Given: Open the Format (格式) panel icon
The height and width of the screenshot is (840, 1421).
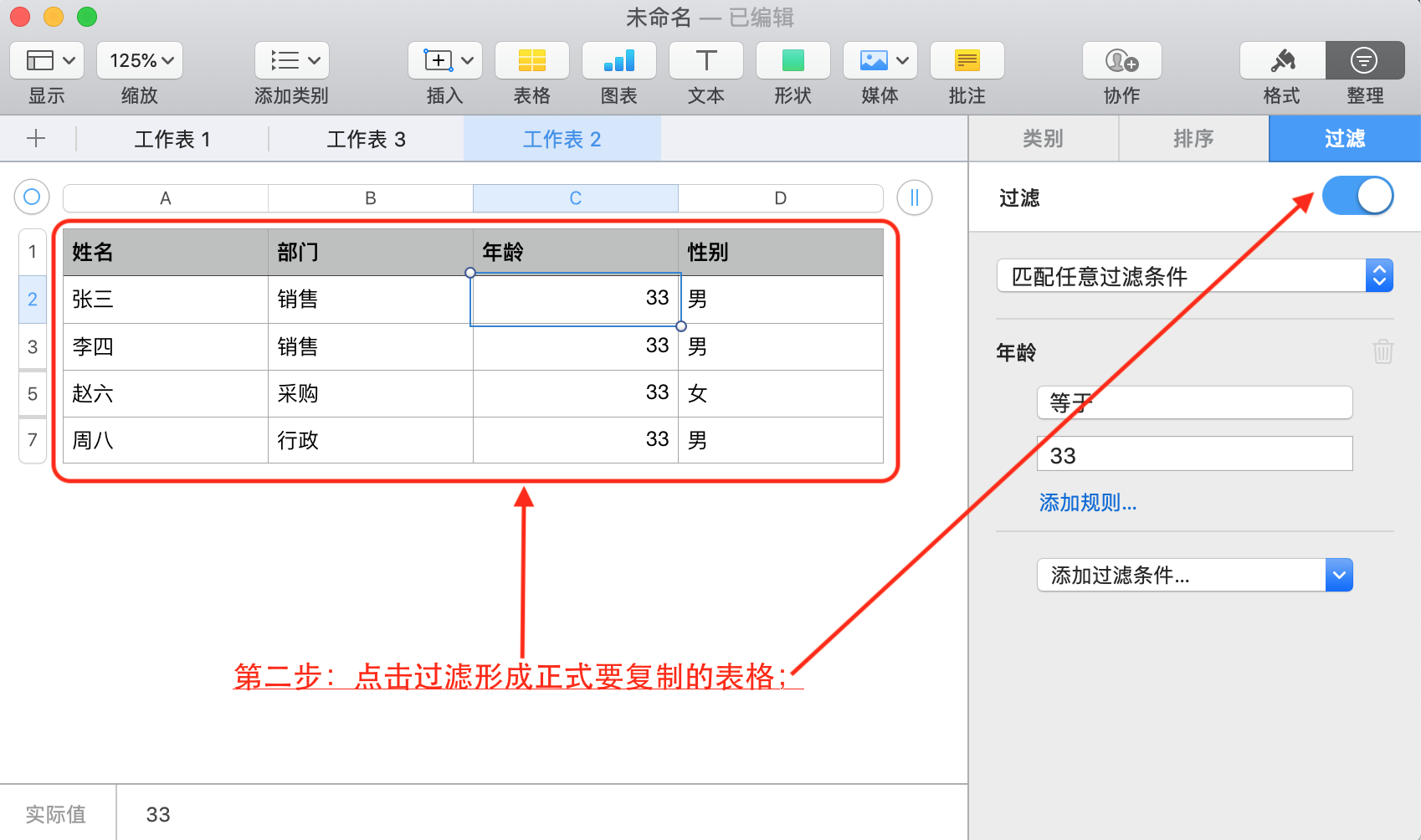Looking at the screenshot, I should (1282, 61).
